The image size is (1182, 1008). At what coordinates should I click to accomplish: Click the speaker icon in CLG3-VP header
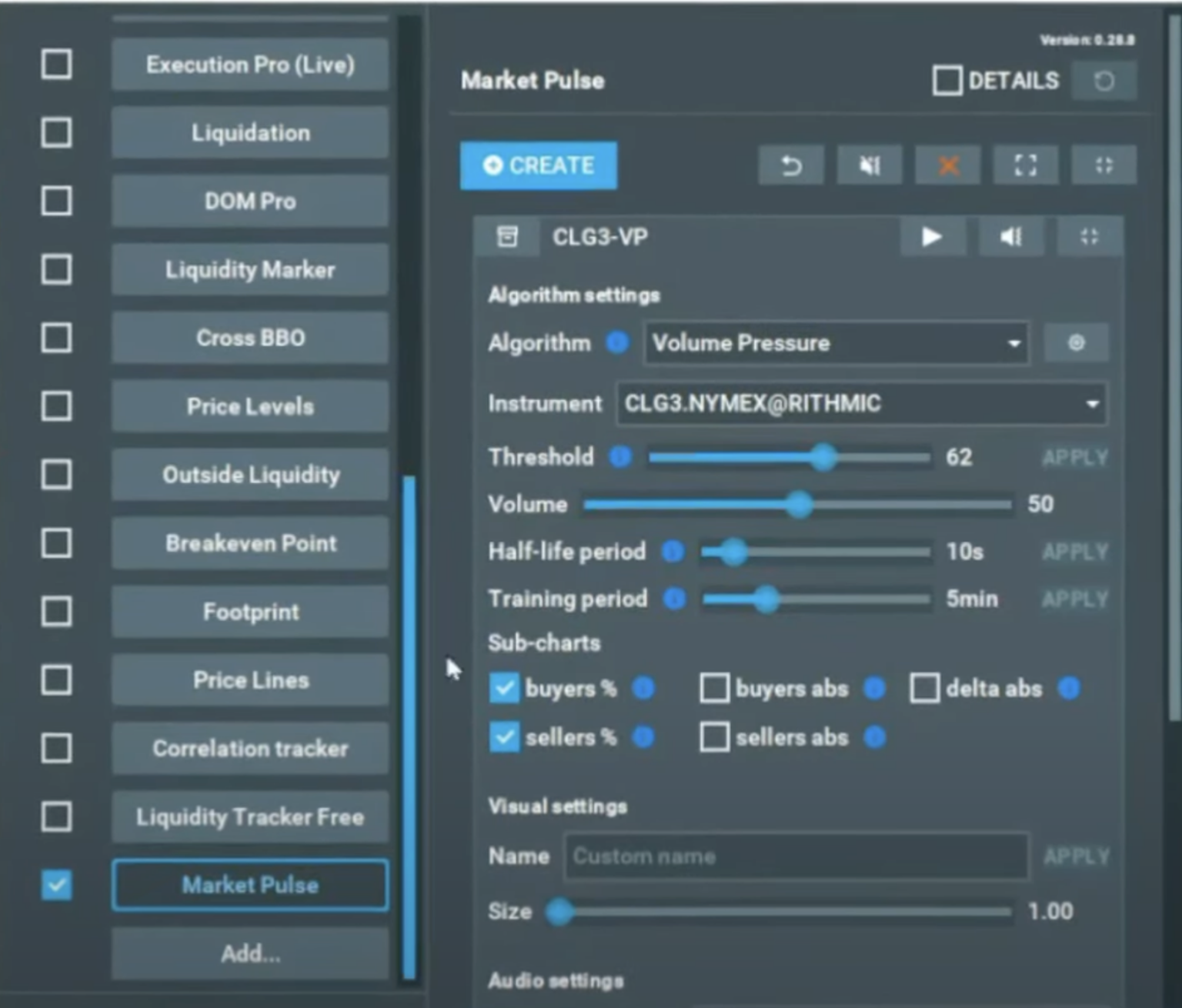tap(1010, 237)
